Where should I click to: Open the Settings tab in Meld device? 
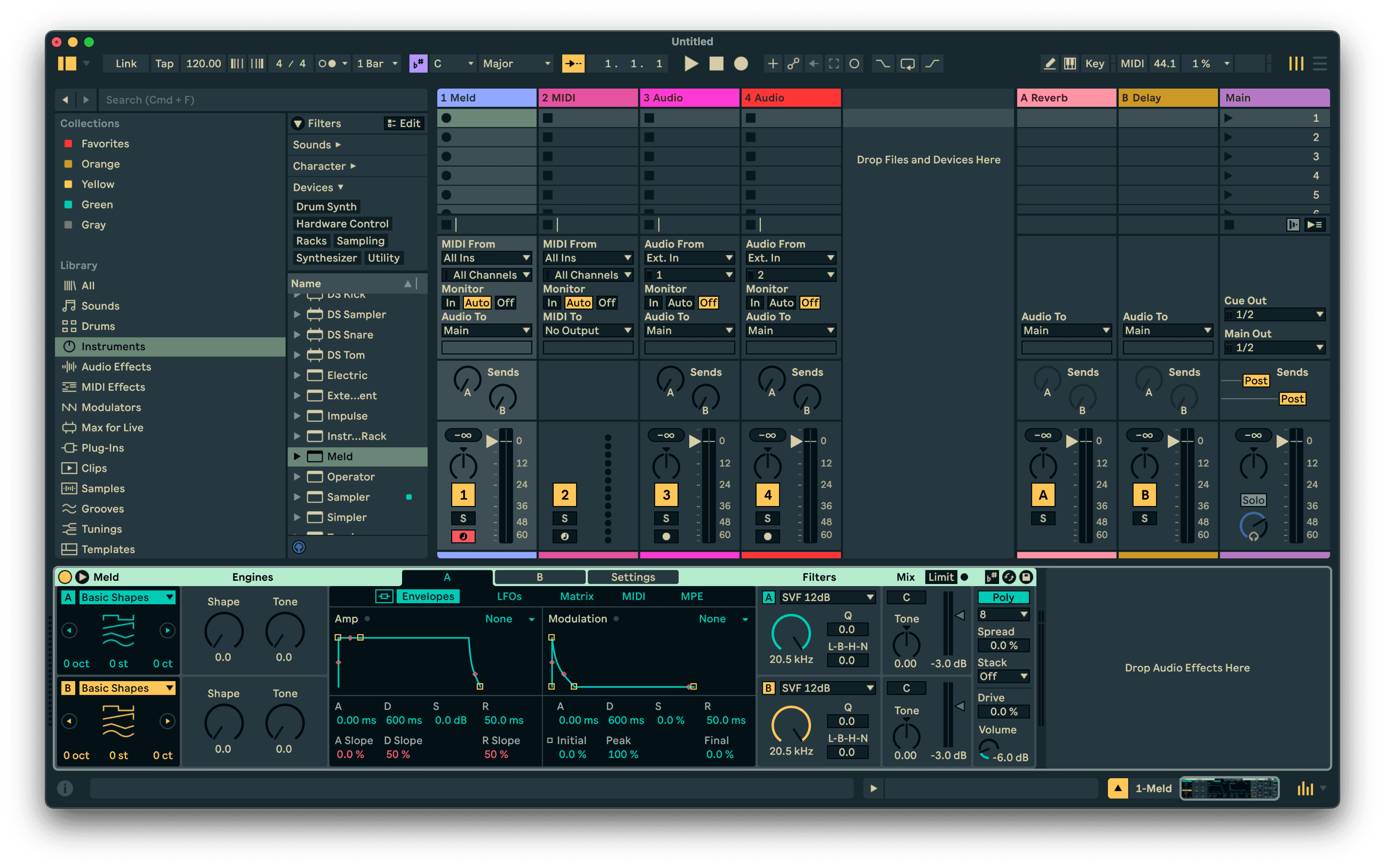tap(633, 577)
